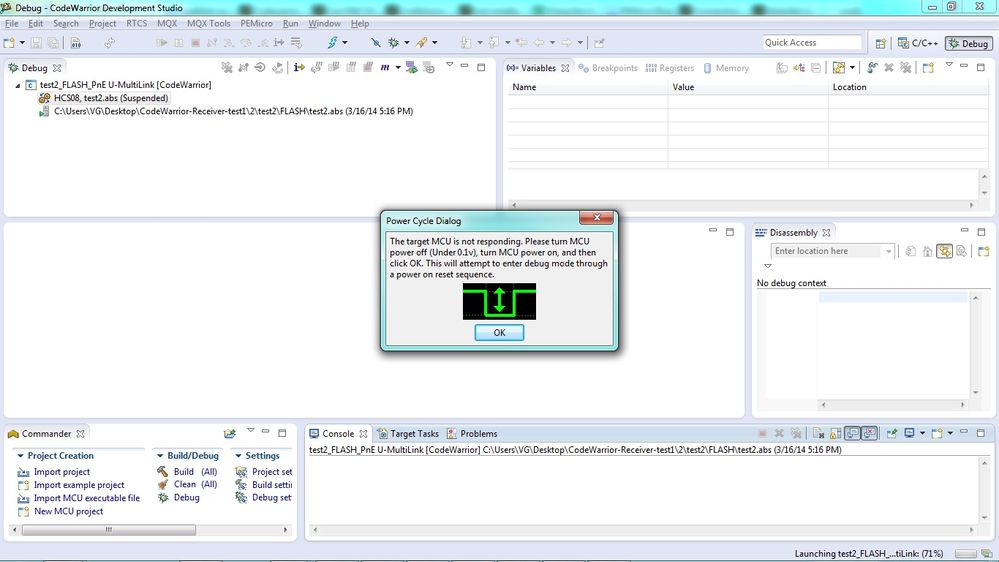Click OK in the Power Cycle Dialog
999x562 pixels.
(x=499, y=332)
